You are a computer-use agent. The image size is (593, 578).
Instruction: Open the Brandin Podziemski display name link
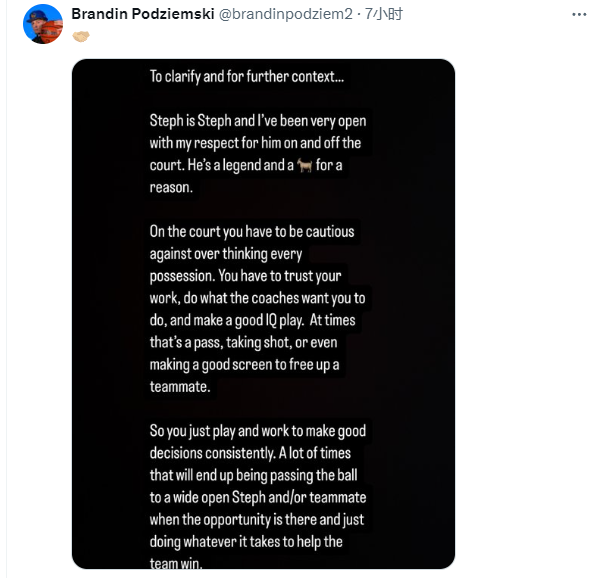[143, 14]
